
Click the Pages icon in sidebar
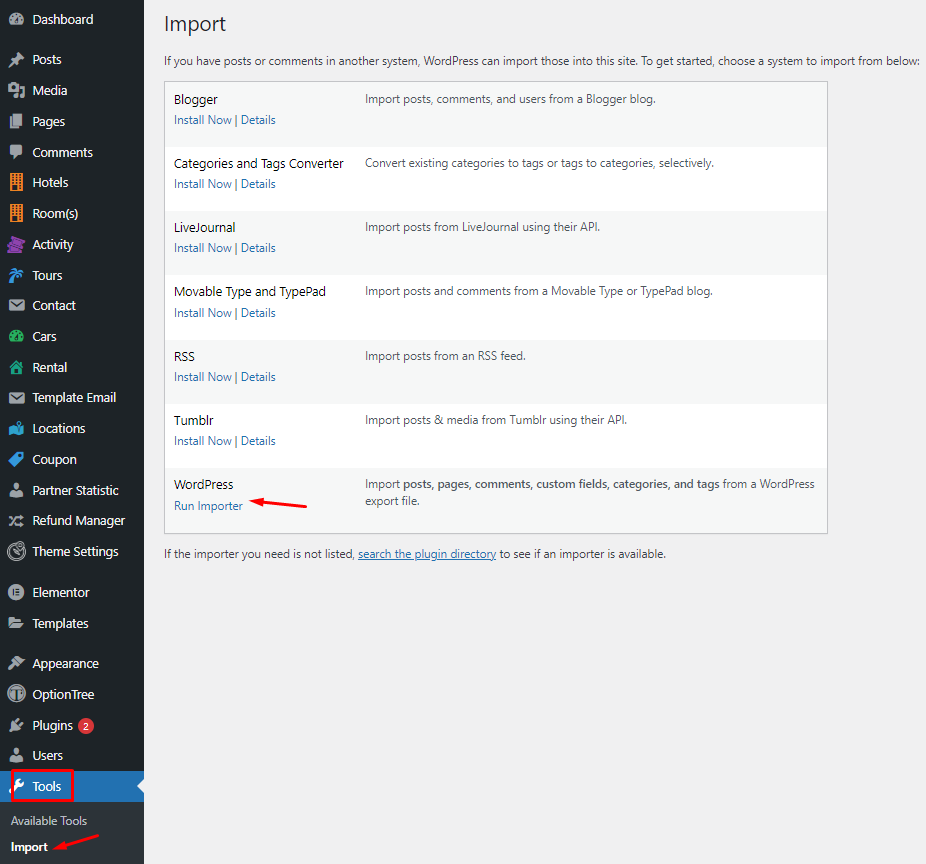tap(17, 122)
